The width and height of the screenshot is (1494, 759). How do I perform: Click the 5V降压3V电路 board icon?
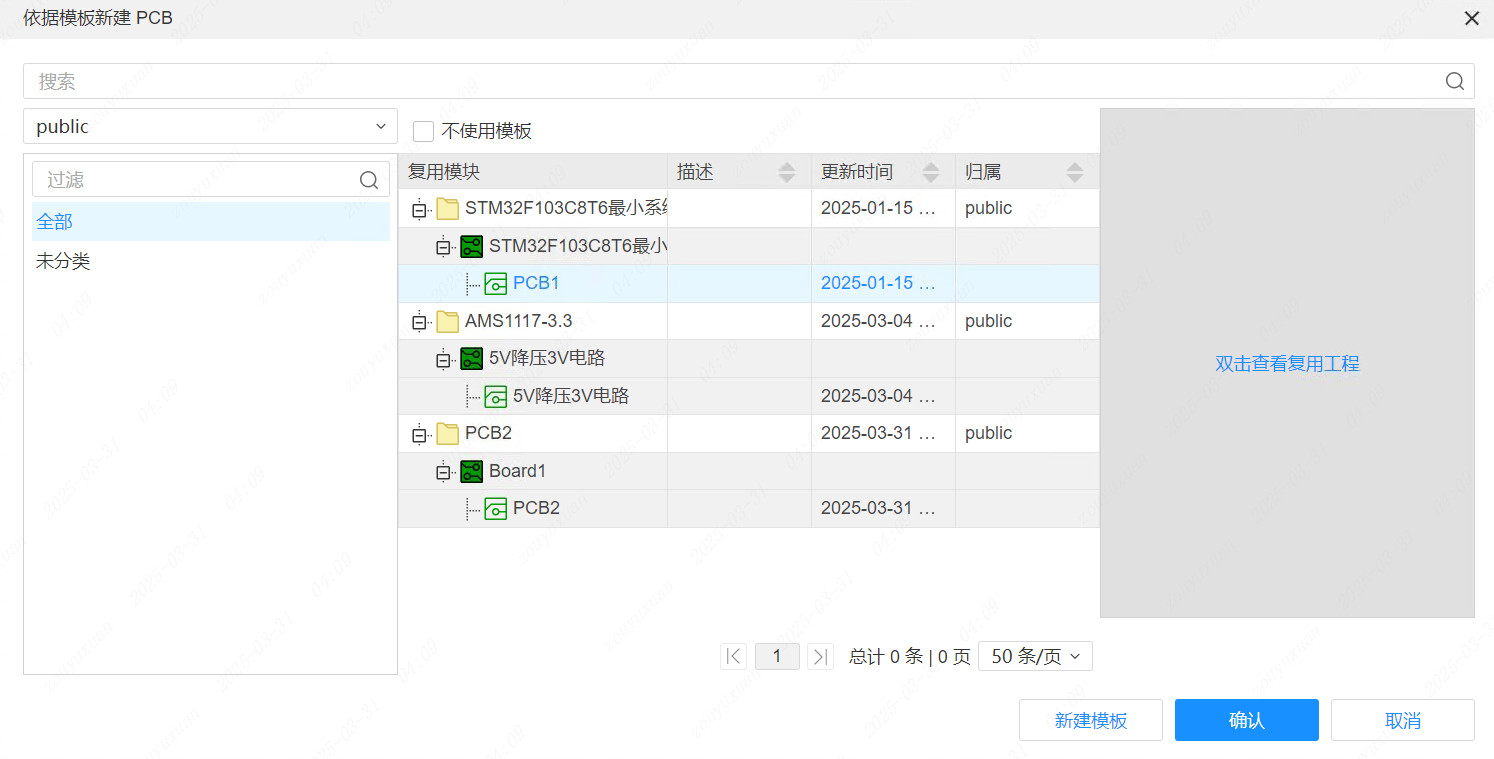[x=471, y=358]
